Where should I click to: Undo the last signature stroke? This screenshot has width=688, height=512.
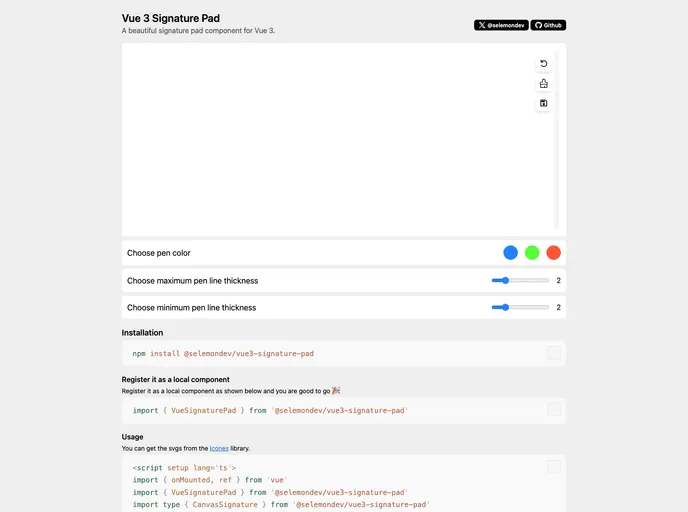(543, 64)
